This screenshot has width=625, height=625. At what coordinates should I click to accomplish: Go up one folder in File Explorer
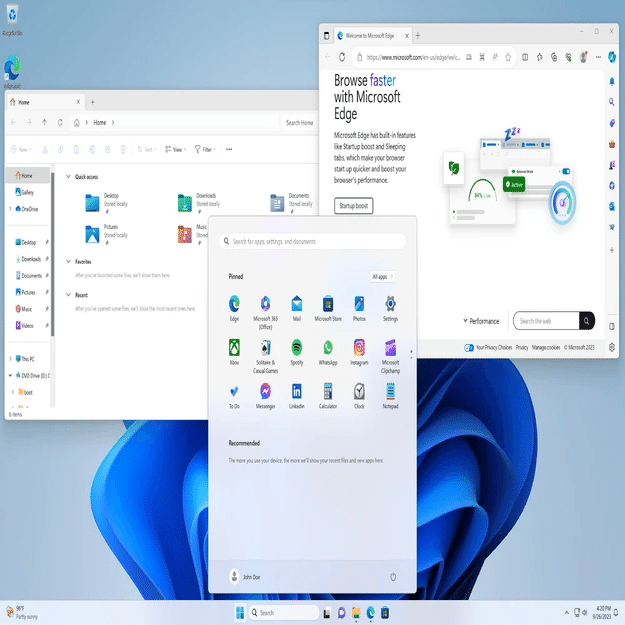coord(44,122)
